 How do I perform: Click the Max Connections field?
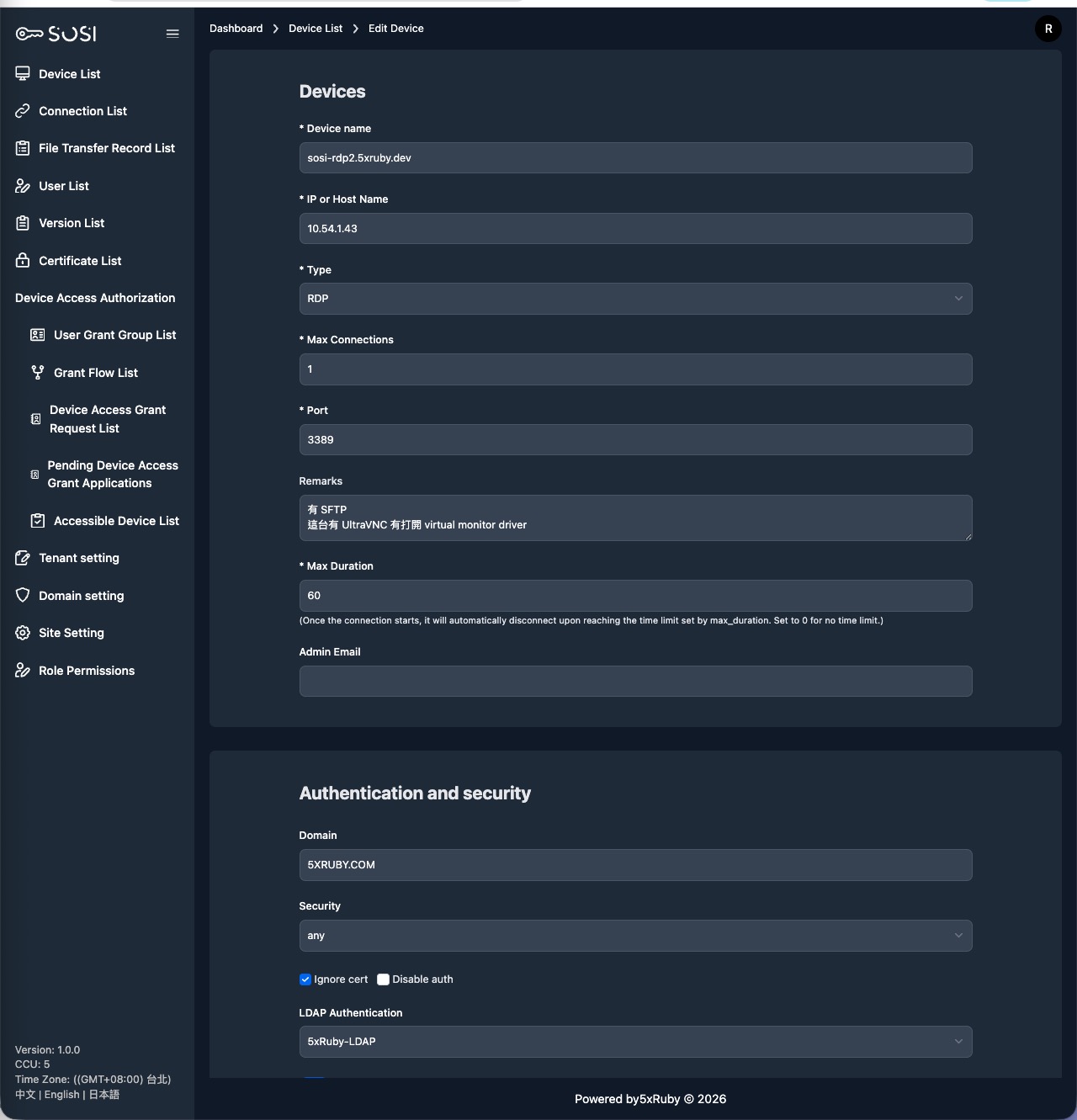point(635,369)
